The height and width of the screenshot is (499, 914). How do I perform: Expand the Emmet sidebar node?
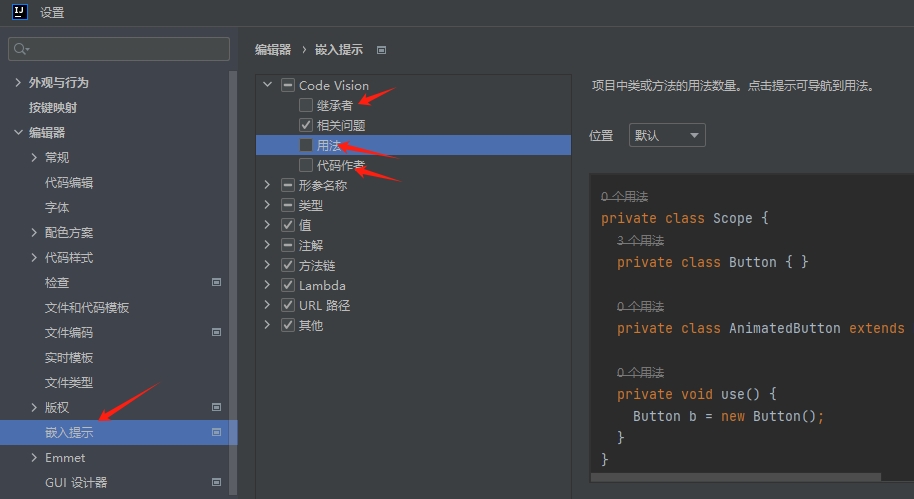pos(34,458)
